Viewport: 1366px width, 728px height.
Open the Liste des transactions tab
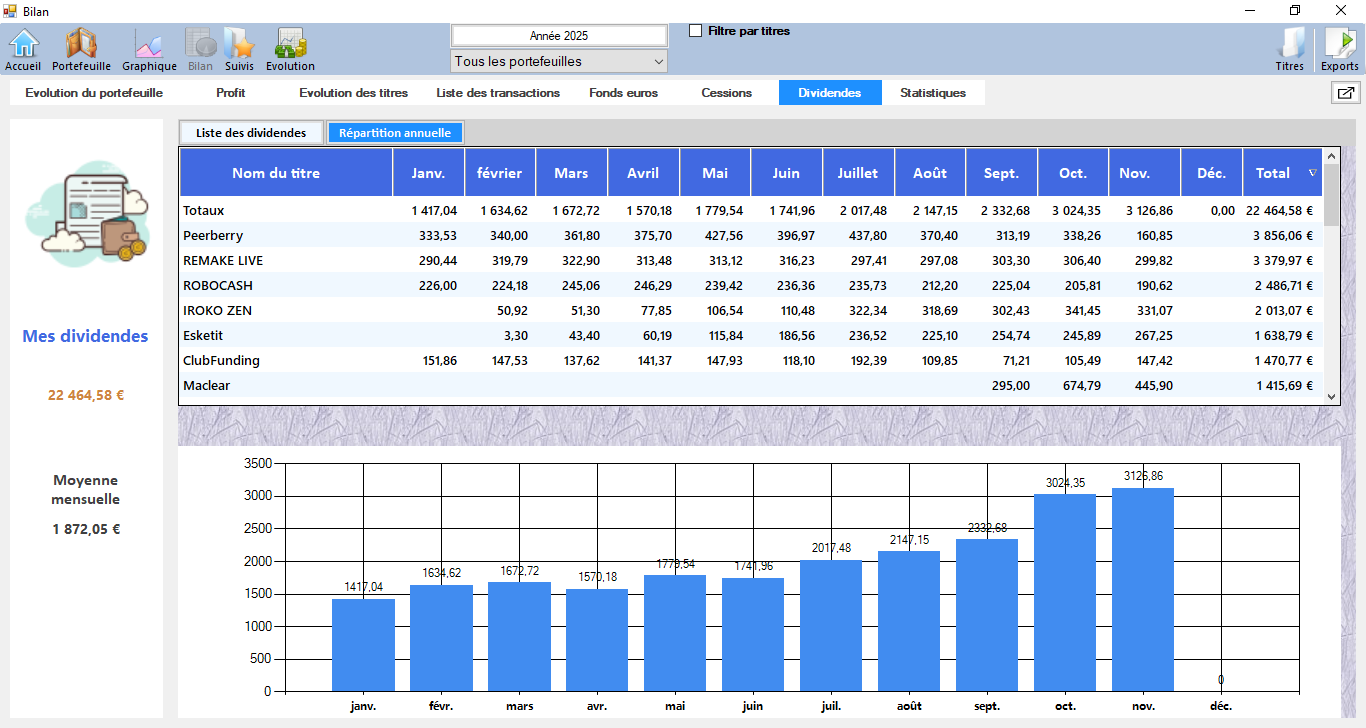(498, 93)
